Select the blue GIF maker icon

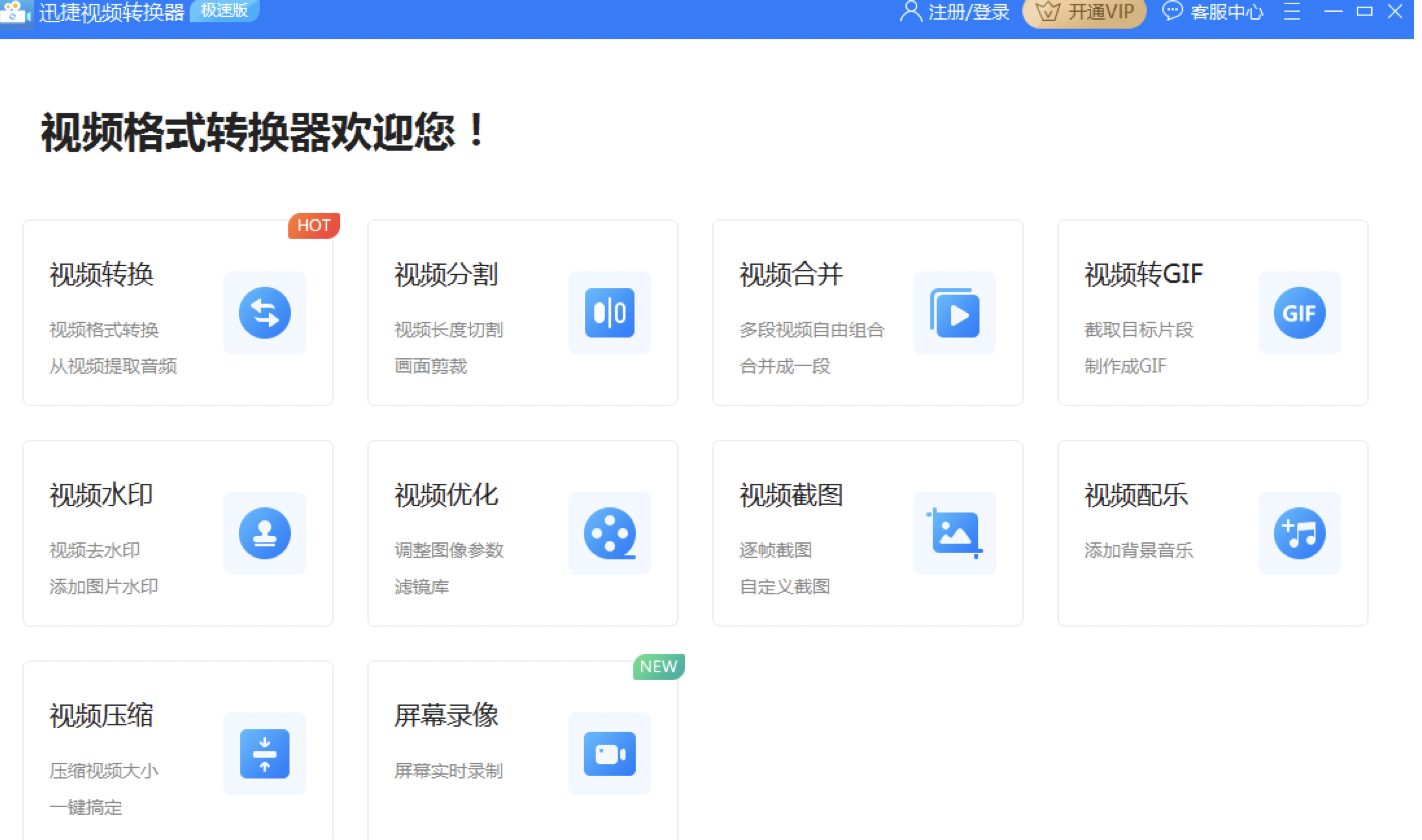[x=1299, y=313]
